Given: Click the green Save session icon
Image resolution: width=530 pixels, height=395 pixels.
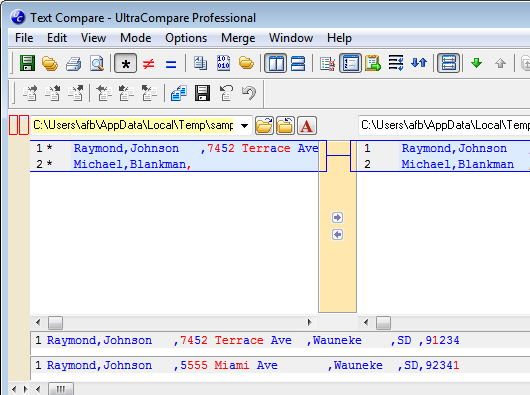Looking at the screenshot, I should click(27, 63).
